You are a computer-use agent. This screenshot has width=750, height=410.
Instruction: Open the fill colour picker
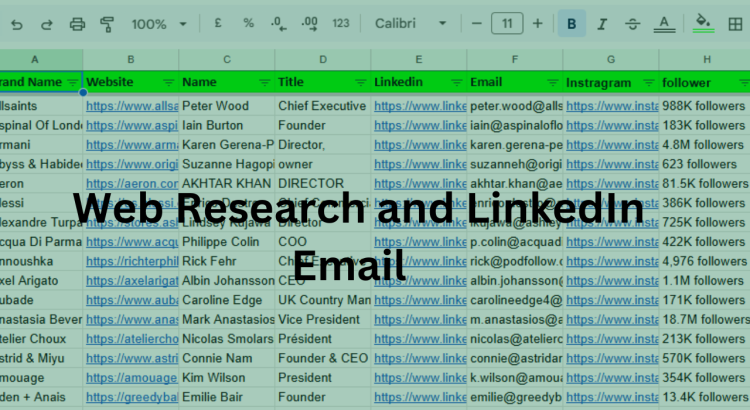[703, 24]
